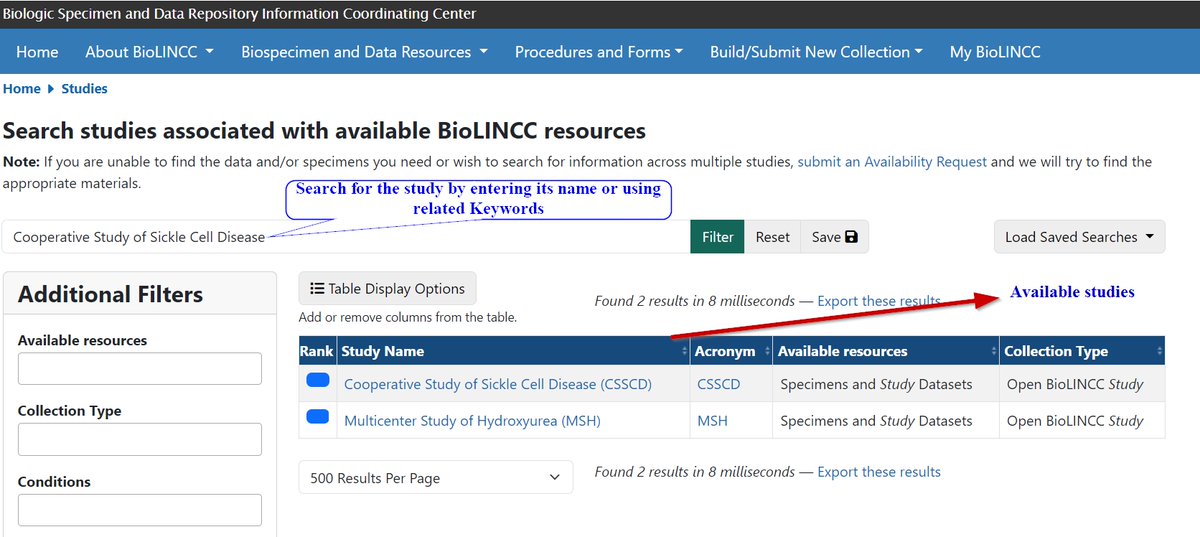This screenshot has height=537, width=1200.
Task: Sort by Study Name column header
Action: tap(513, 351)
